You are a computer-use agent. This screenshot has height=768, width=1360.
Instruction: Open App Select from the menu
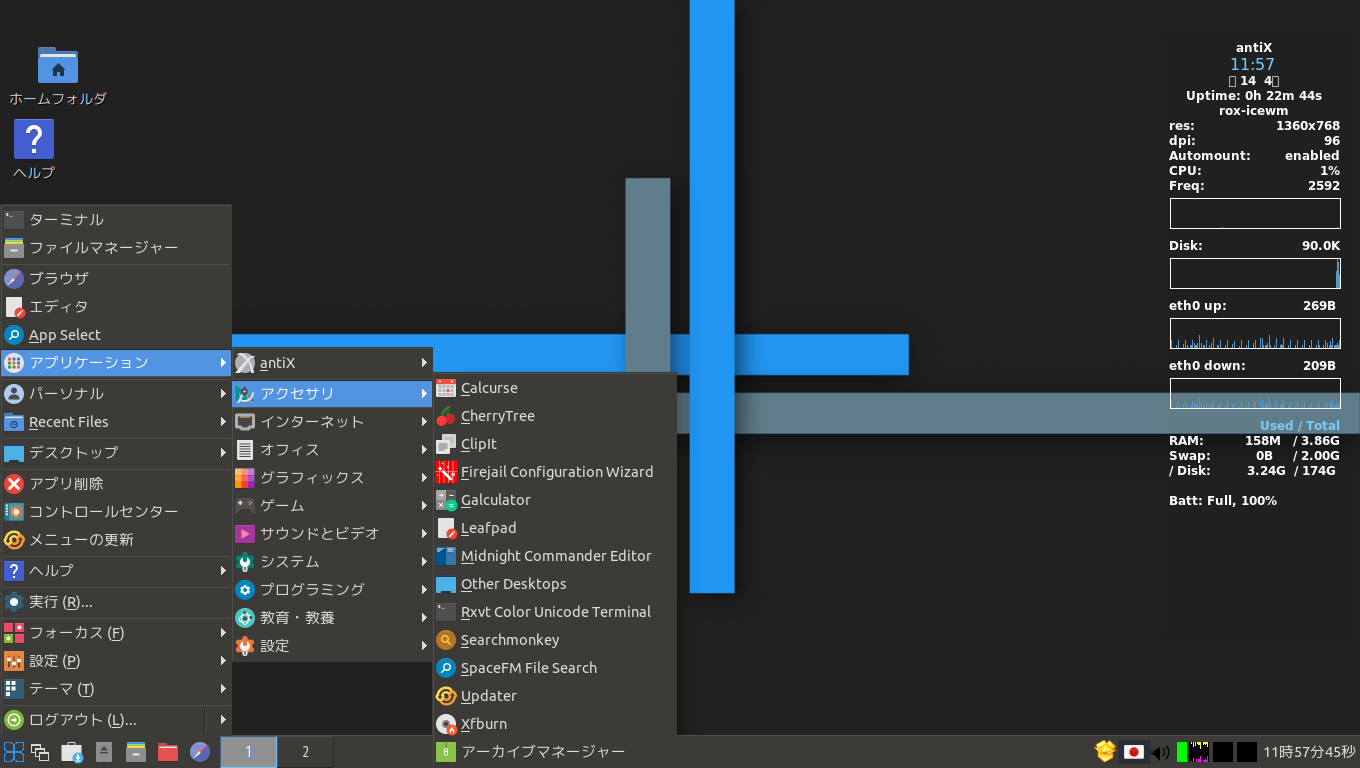(x=116, y=335)
